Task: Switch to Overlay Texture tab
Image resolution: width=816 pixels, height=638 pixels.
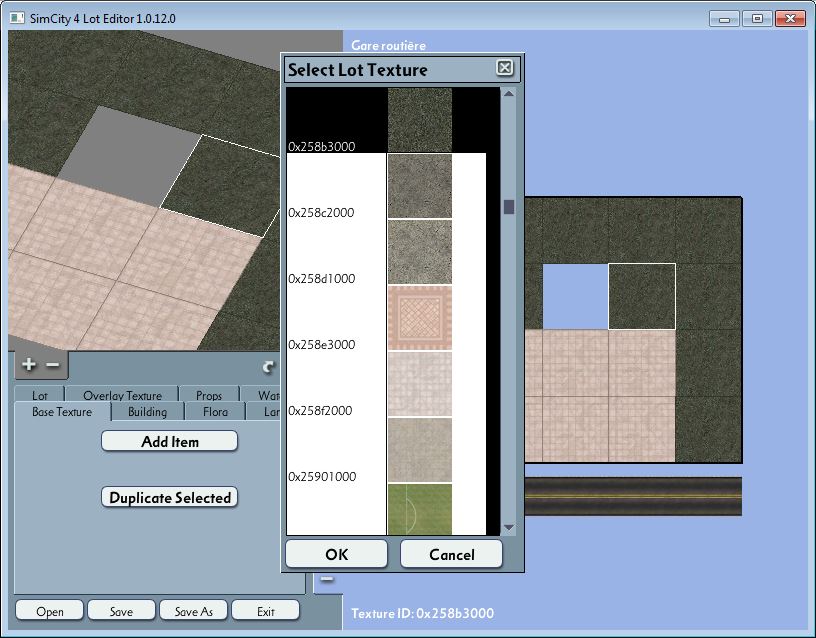Action: (122, 395)
